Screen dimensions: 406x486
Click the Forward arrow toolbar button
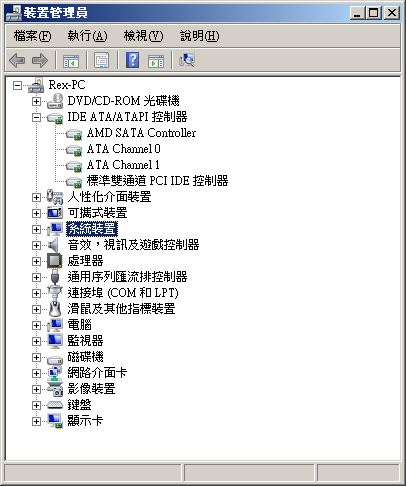click(x=40, y=61)
